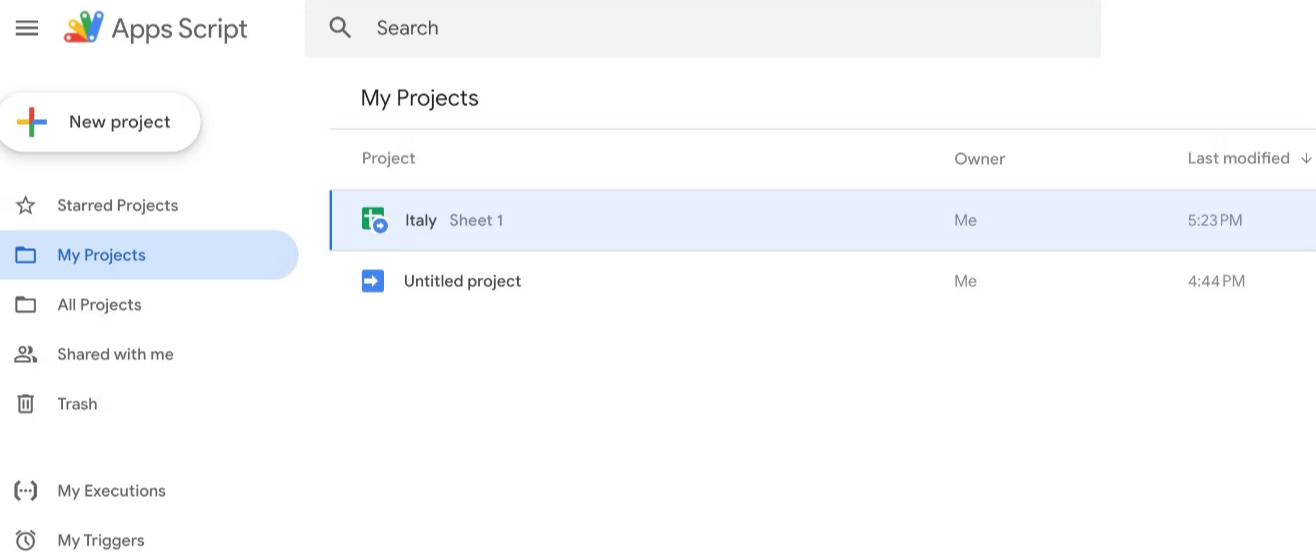Click the Starred Projects star icon
This screenshot has width=1316, height=559.
(x=26, y=205)
